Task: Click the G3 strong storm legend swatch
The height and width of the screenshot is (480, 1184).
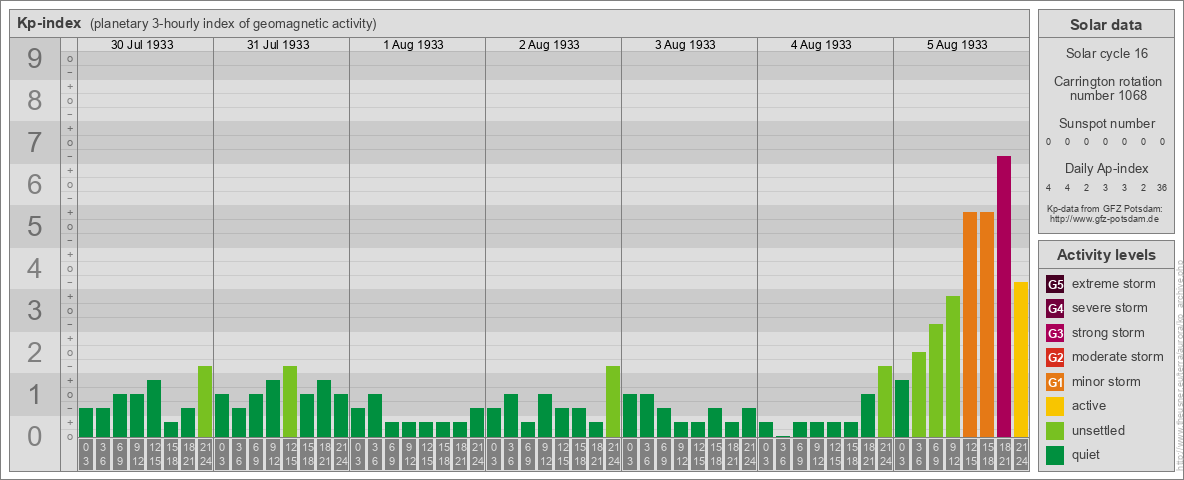Action: coord(1055,333)
